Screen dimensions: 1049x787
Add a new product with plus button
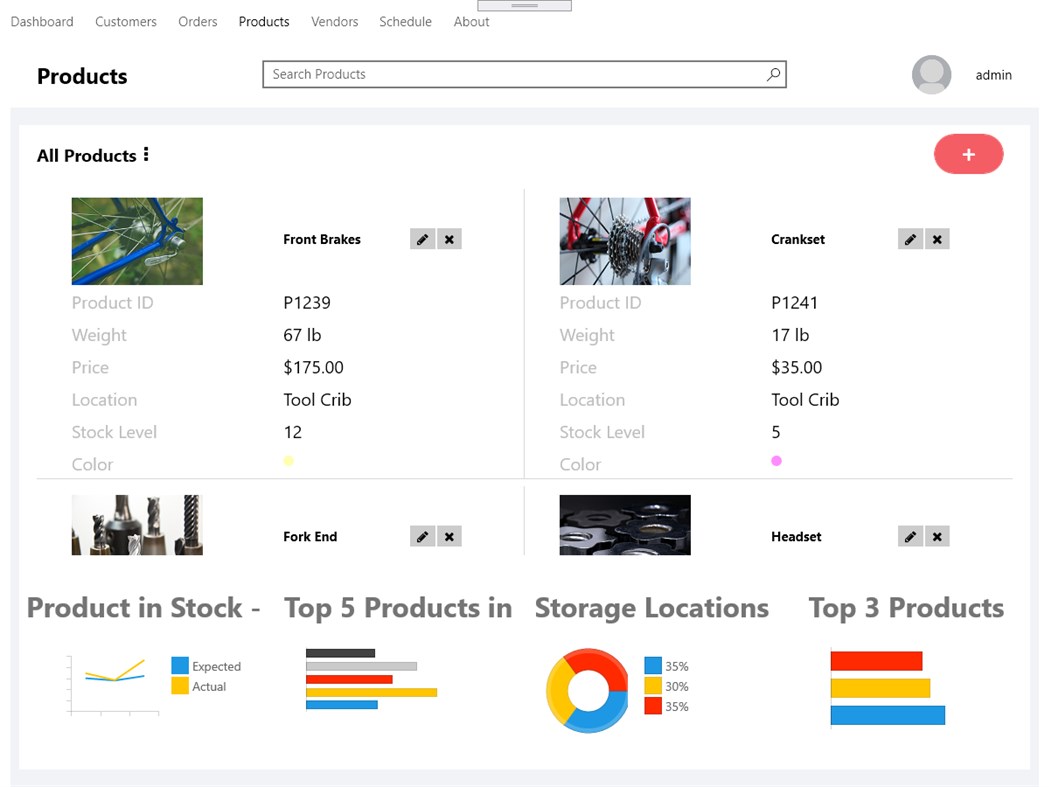click(968, 154)
